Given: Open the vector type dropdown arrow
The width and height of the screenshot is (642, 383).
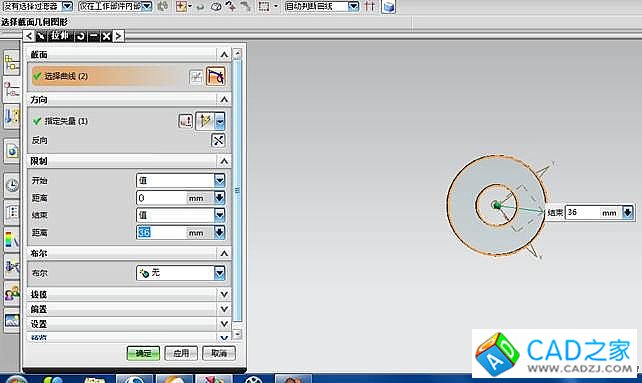Looking at the screenshot, I should [x=220, y=121].
